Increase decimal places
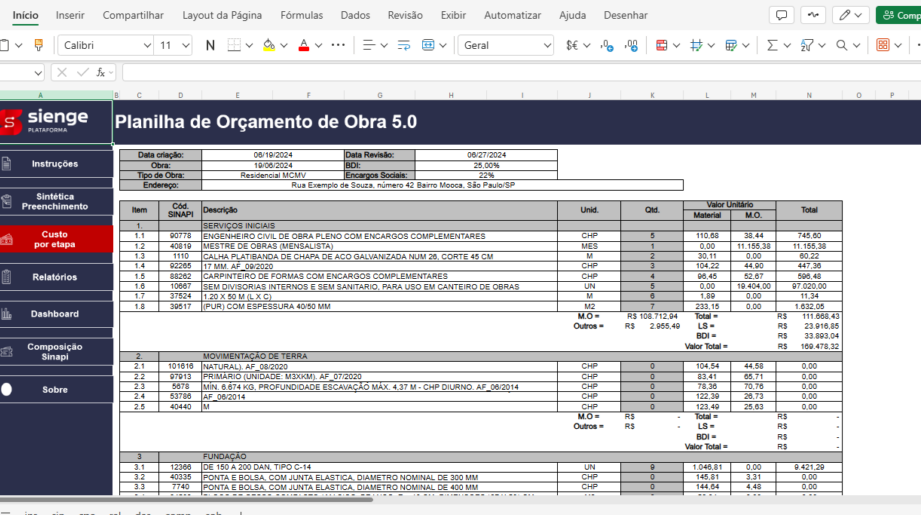Image resolution: width=921 pixels, height=515 pixels. (607, 45)
